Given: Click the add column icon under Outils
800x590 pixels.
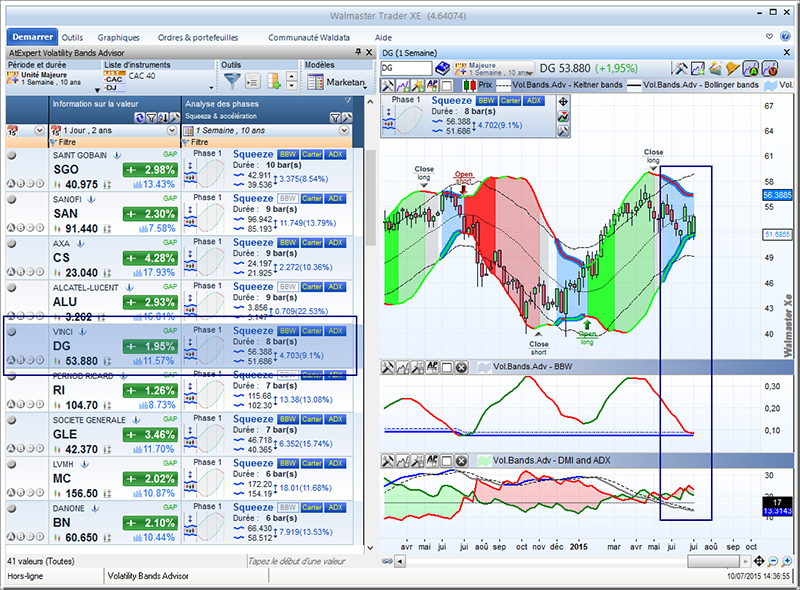Looking at the screenshot, I should click(x=273, y=81).
